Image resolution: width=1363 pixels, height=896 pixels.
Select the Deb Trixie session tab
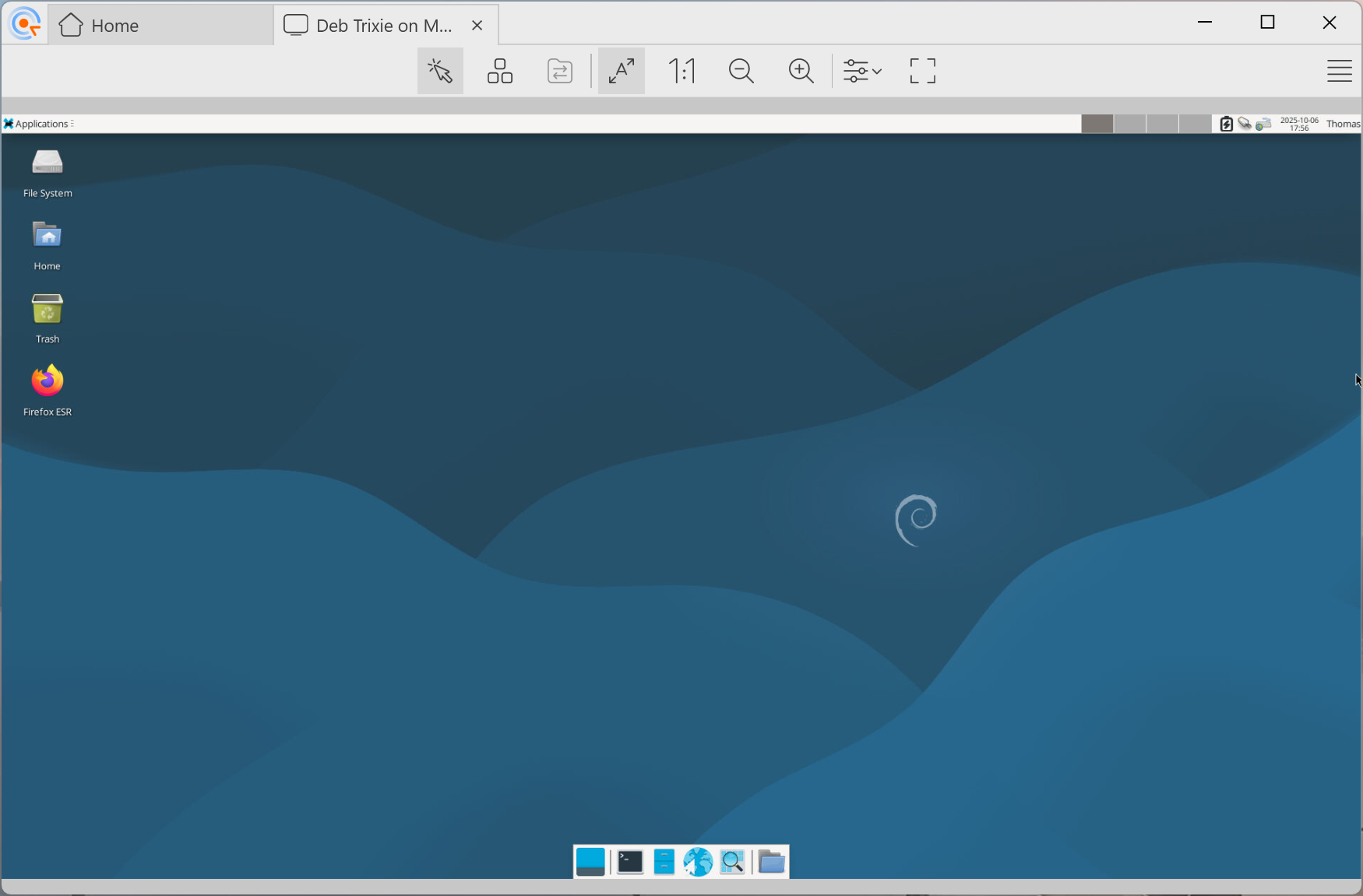click(x=374, y=24)
